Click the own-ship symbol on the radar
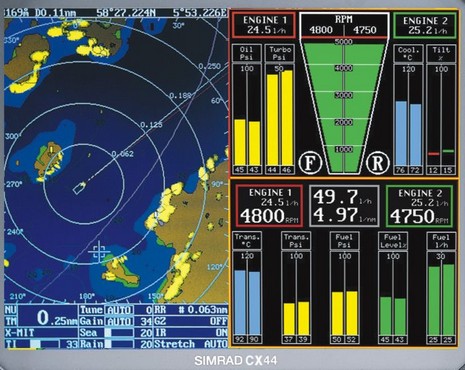The width and height of the screenshot is (465, 370). [x=79, y=188]
